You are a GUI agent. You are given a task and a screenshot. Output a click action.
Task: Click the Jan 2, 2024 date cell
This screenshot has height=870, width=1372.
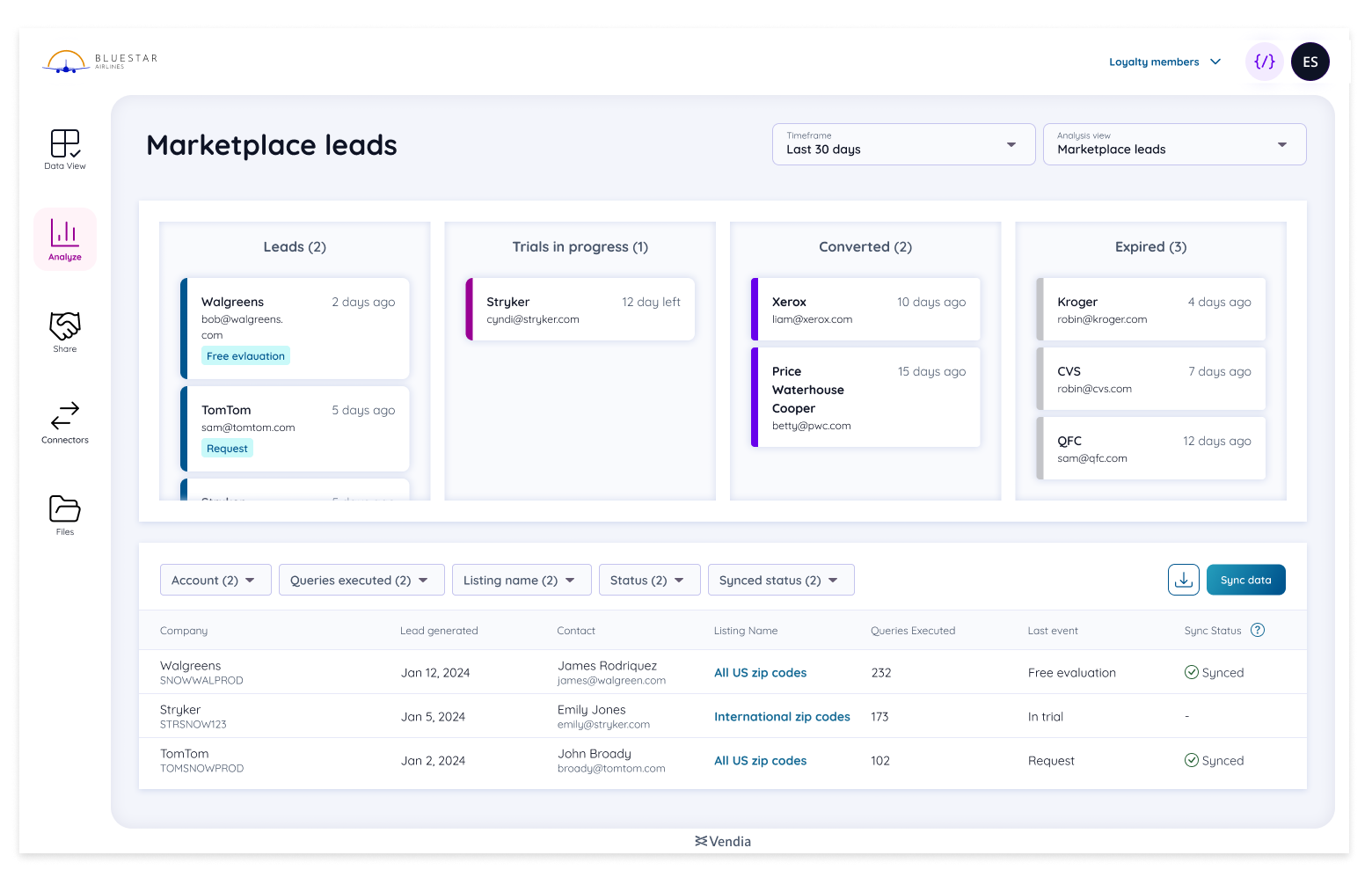click(x=433, y=761)
